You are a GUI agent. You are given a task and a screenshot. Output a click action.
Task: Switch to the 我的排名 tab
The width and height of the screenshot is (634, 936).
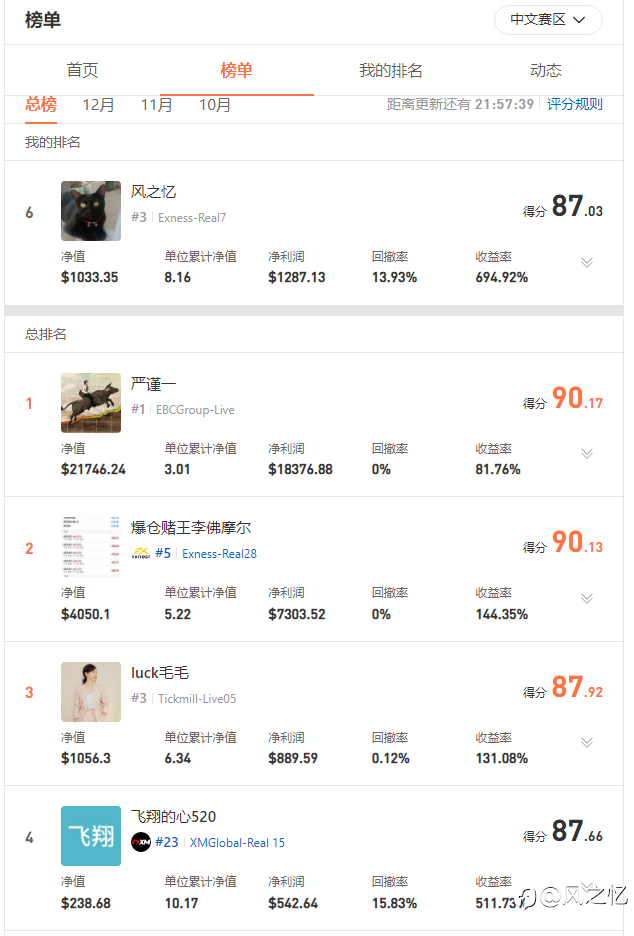click(391, 70)
